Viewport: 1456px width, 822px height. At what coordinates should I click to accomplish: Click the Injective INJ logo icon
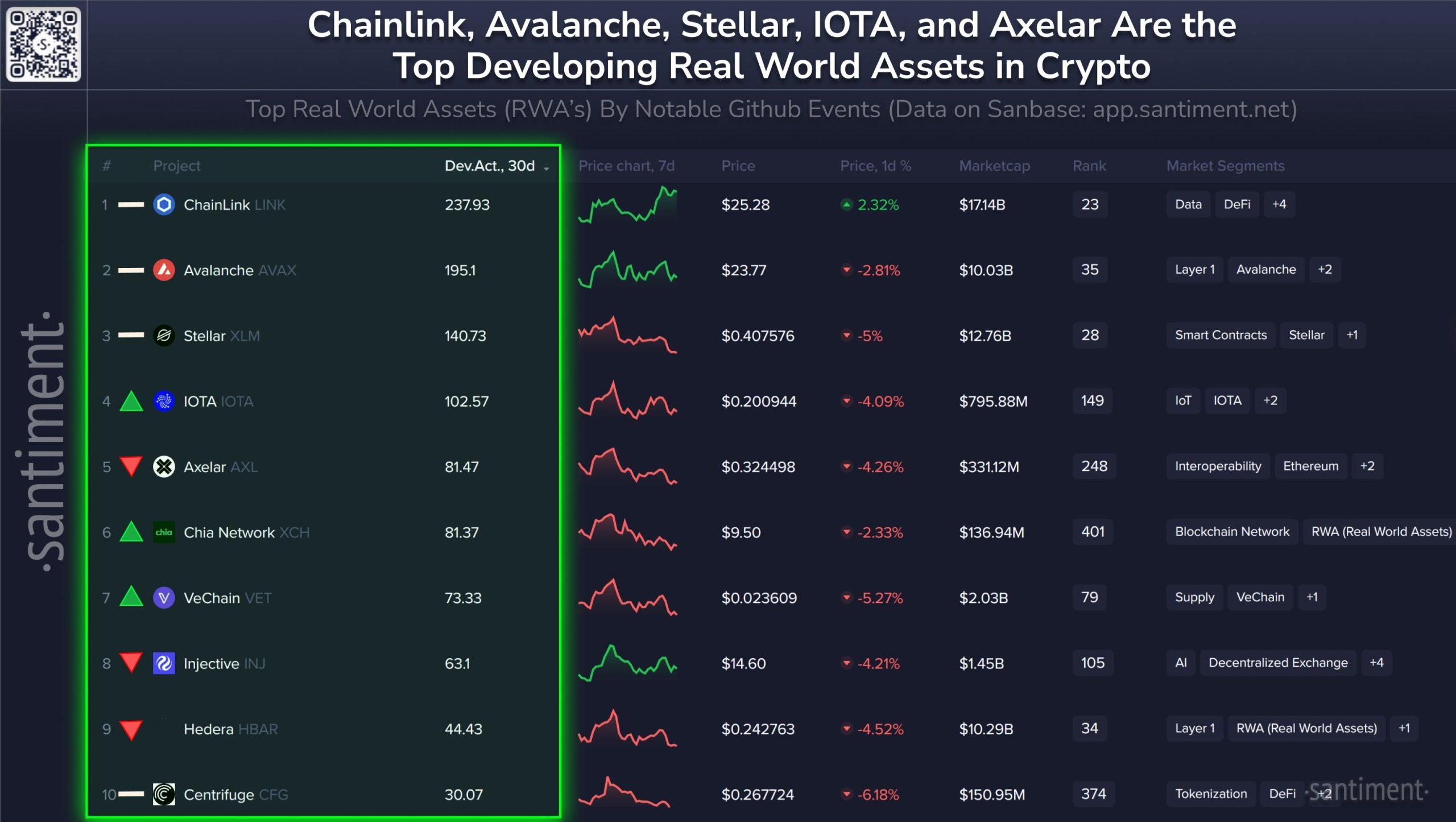(164, 663)
